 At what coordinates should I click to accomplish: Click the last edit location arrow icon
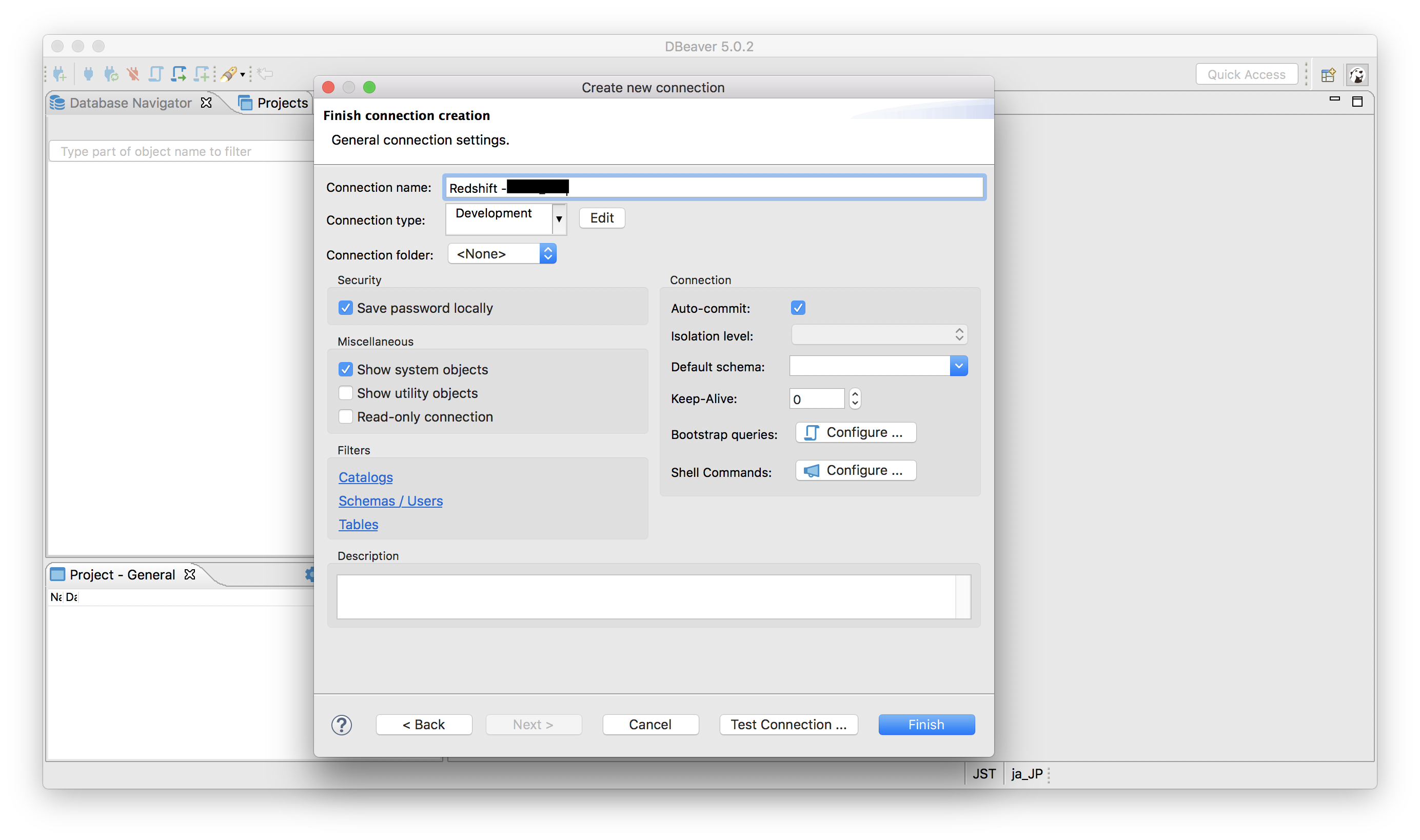click(265, 73)
